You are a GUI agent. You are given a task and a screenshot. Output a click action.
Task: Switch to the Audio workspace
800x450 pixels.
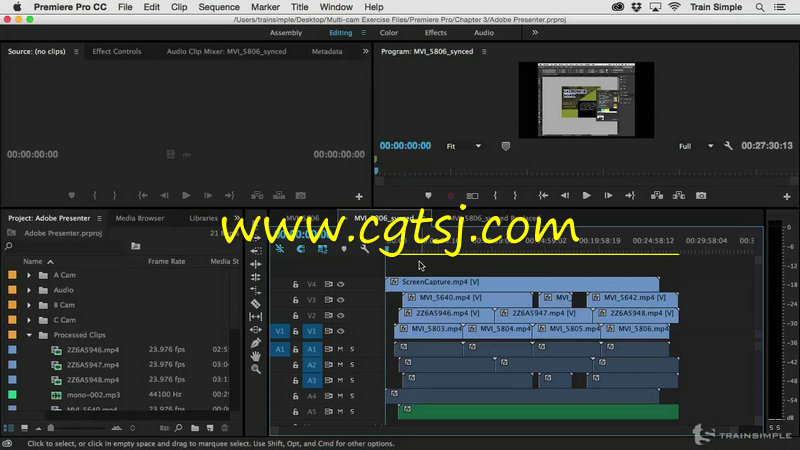coord(484,33)
